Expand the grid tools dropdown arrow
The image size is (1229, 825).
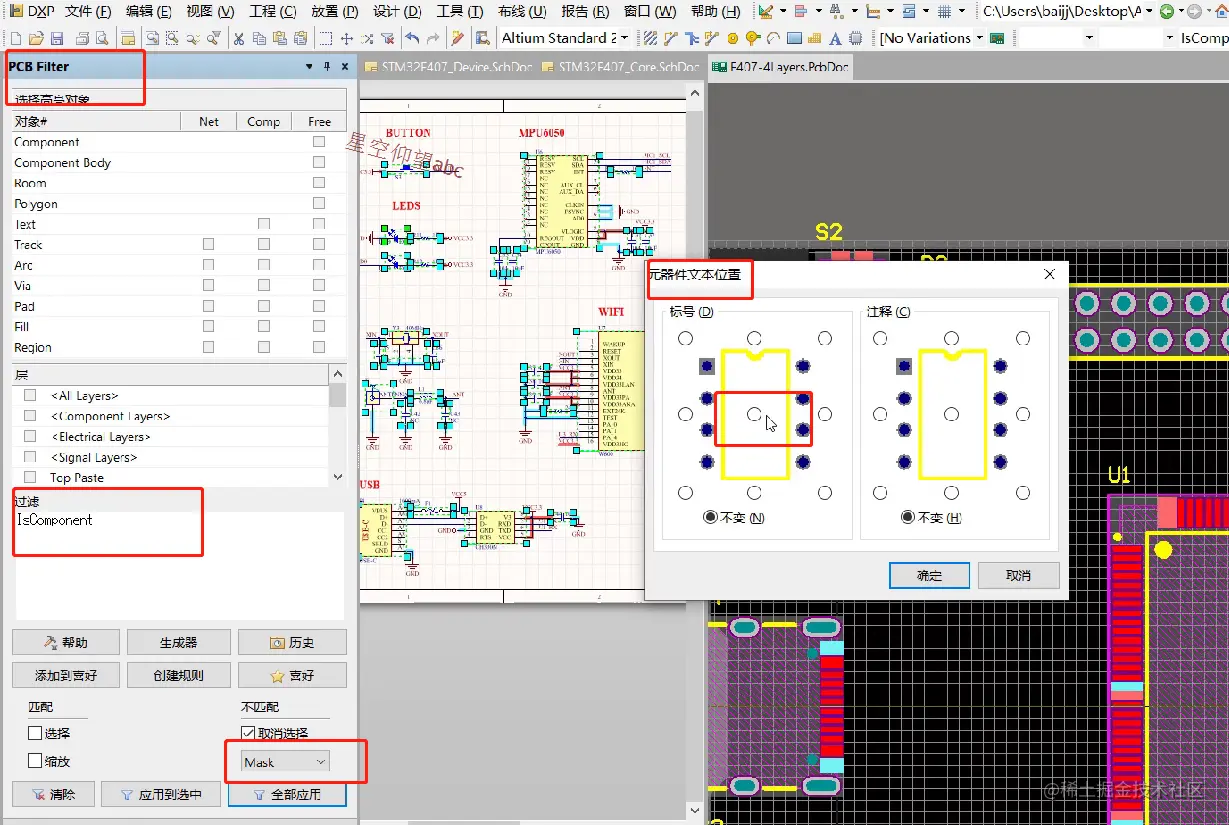click(962, 11)
